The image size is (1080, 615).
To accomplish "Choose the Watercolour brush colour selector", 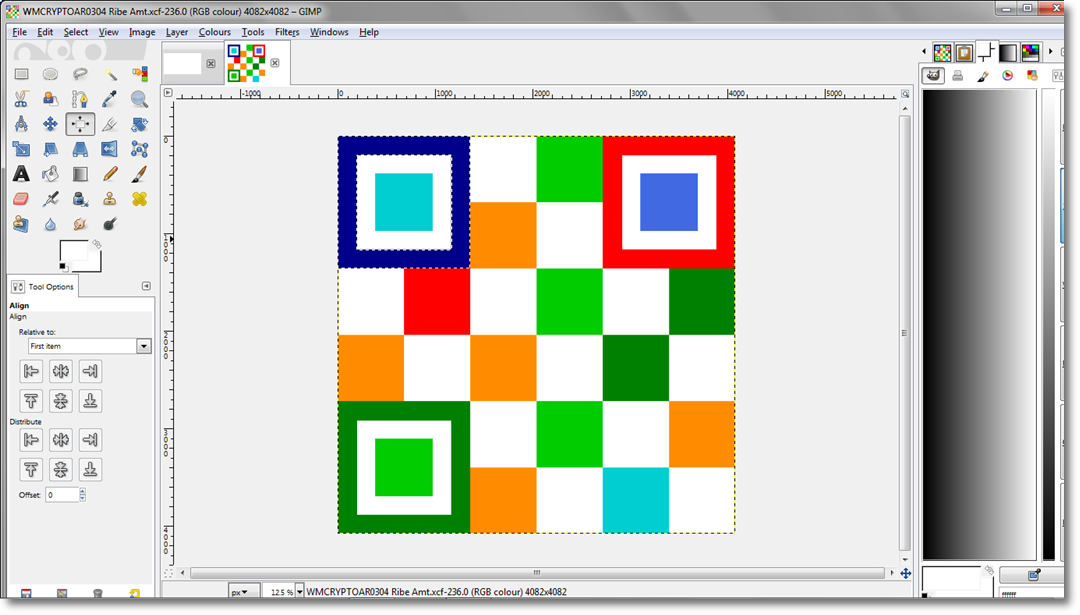I will [983, 76].
